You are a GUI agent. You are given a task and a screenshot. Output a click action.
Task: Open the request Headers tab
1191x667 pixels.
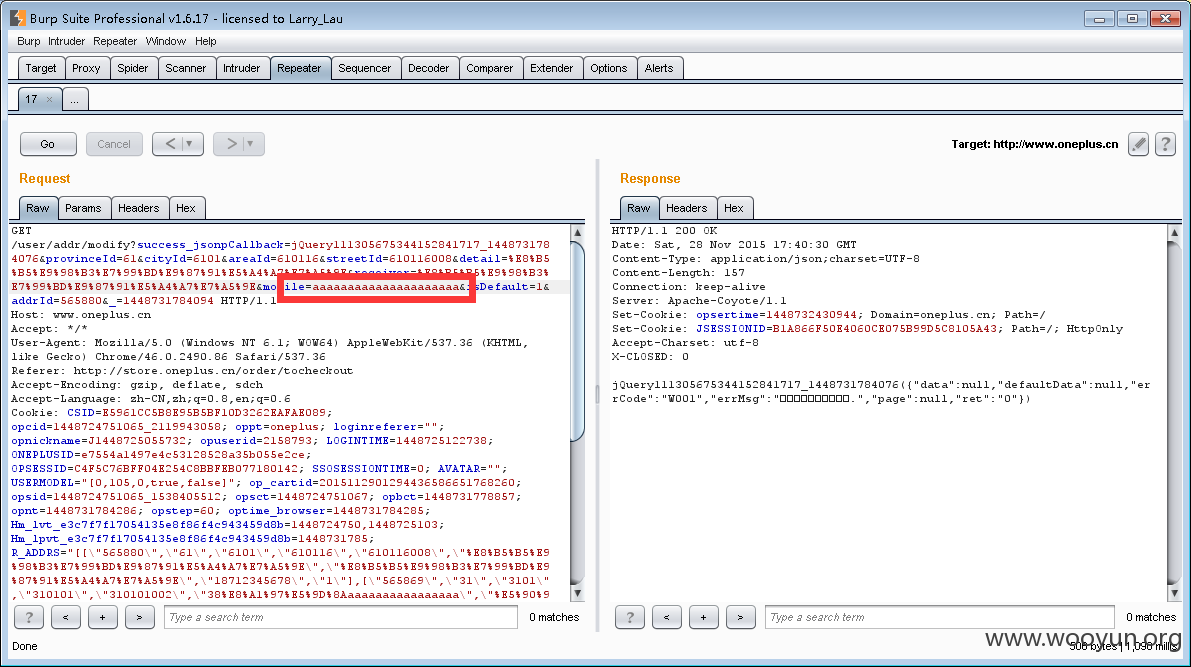pyautogui.click(x=139, y=207)
